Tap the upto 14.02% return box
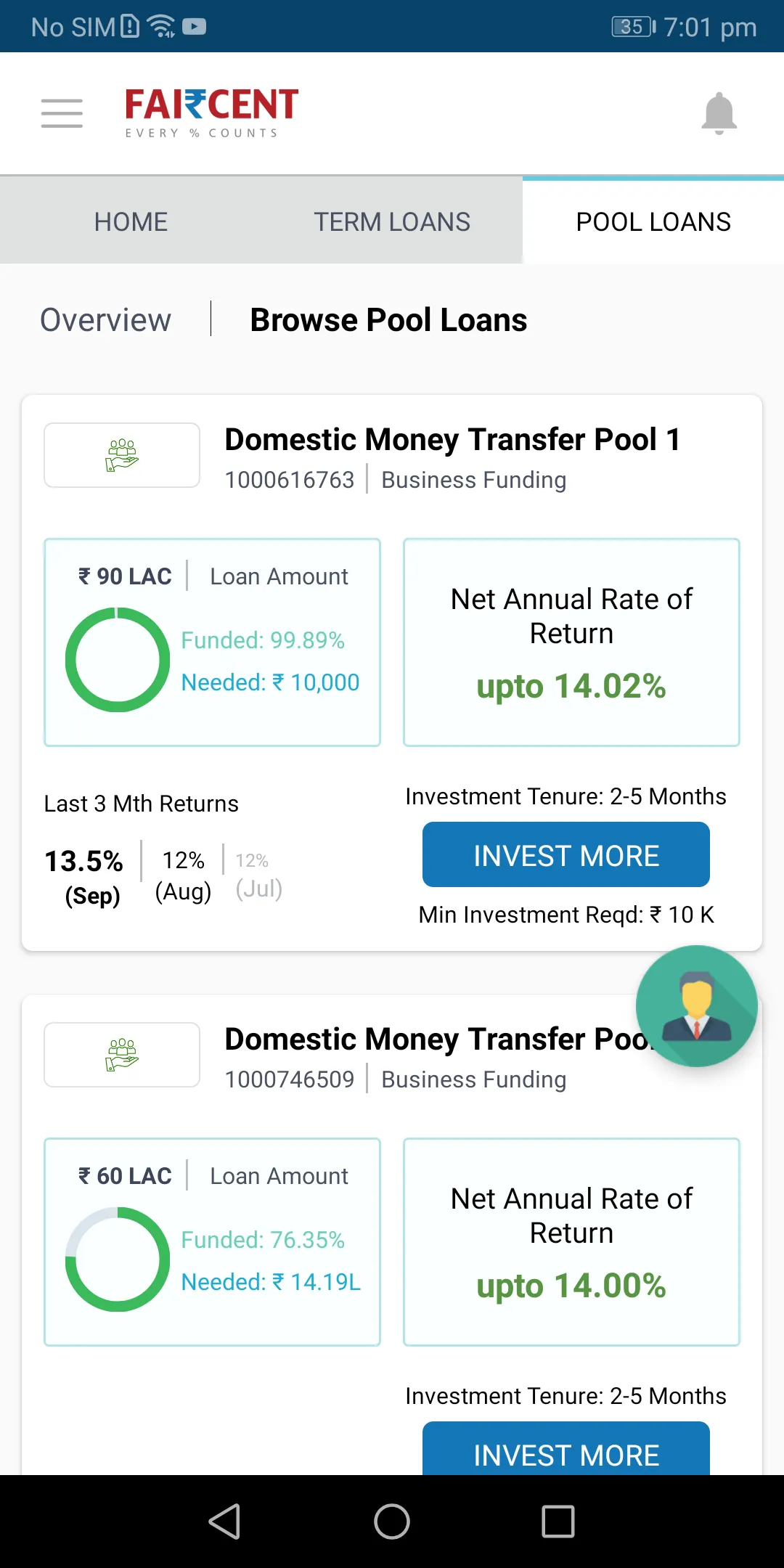This screenshot has width=784, height=1568. 571,642
